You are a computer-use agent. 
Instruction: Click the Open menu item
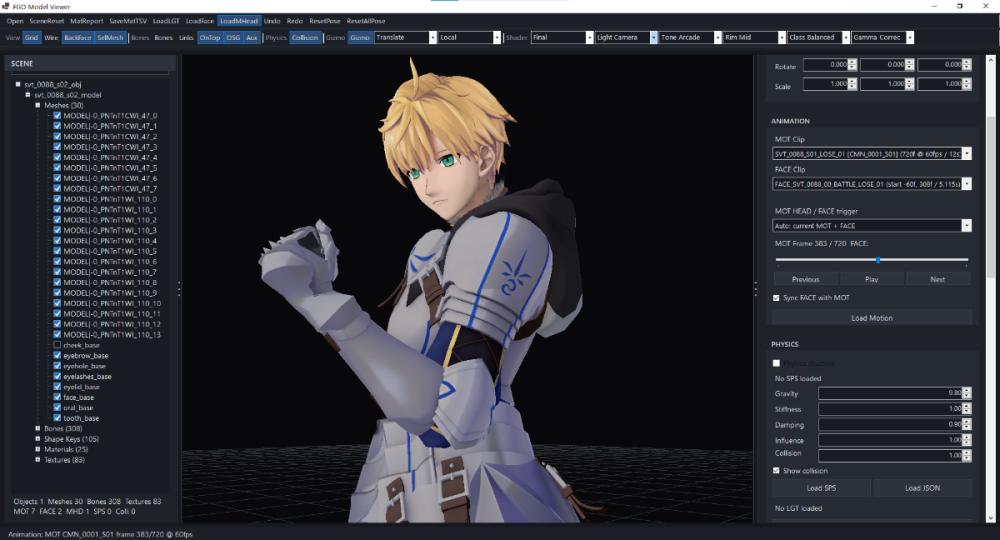(15, 21)
